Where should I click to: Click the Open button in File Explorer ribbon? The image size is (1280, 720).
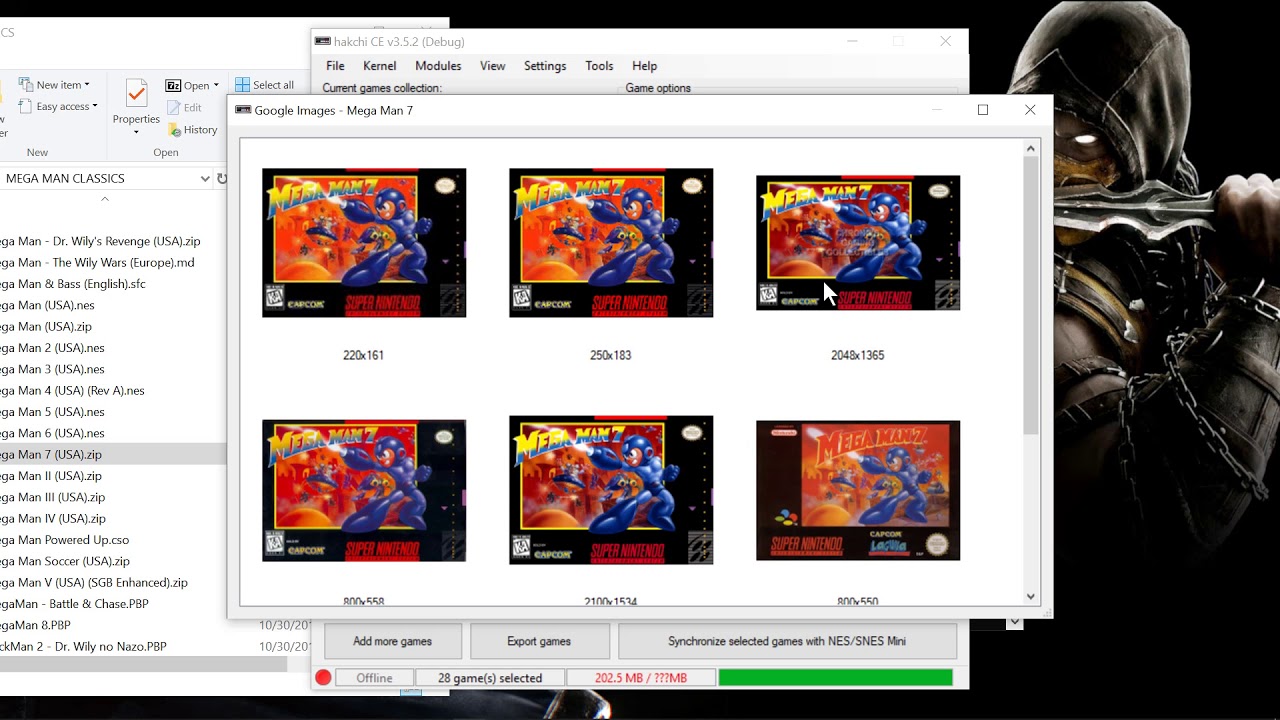(188, 86)
